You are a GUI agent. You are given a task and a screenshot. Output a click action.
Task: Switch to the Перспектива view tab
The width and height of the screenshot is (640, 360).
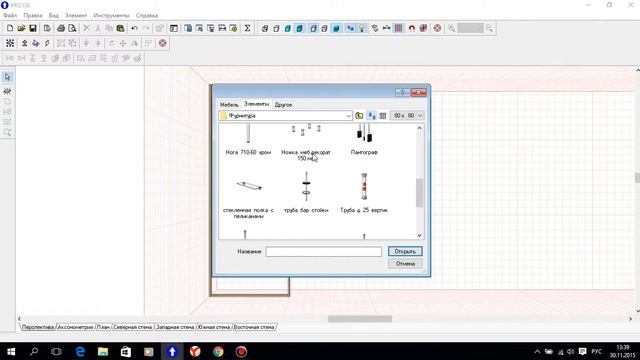click(38, 327)
